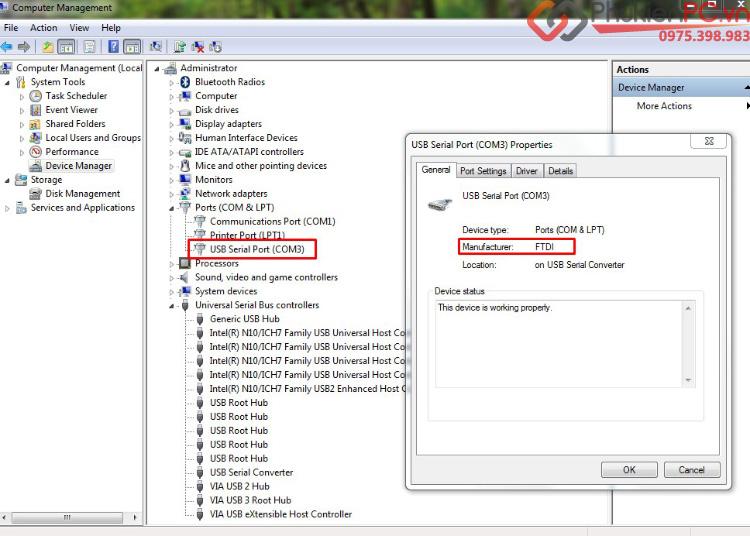Select the USB Serial Converter device

coord(251,472)
